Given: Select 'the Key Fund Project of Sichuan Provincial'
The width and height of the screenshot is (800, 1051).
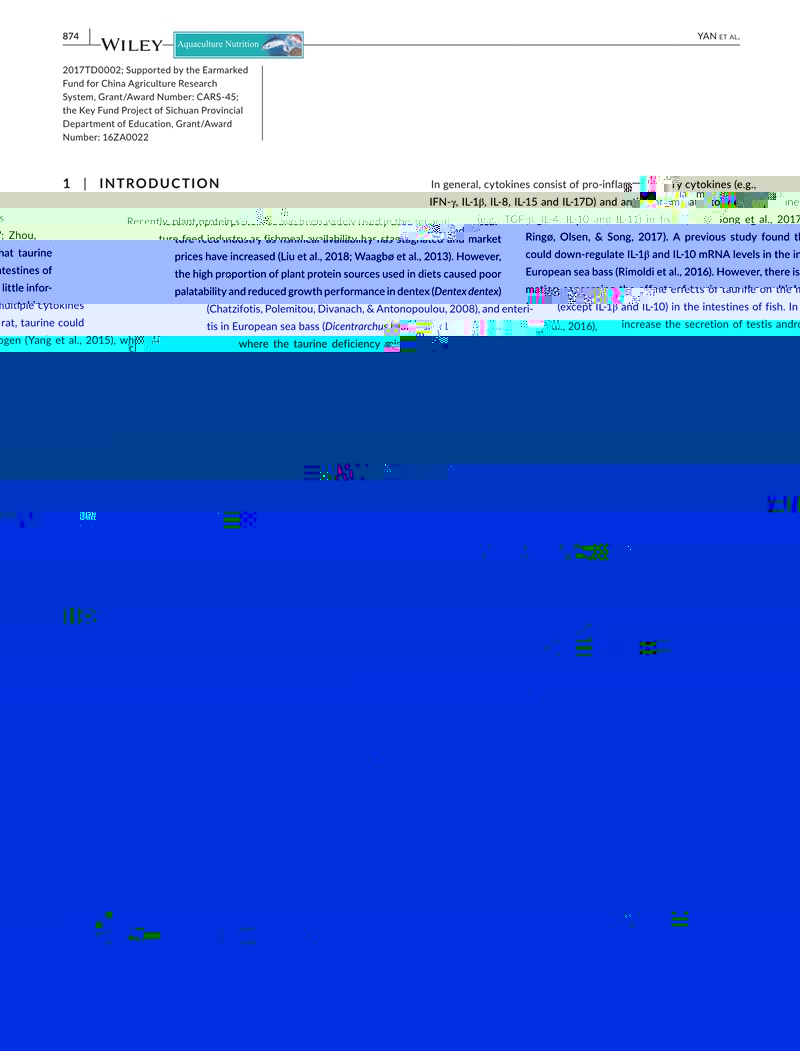Looking at the screenshot, I should (x=153, y=110).
